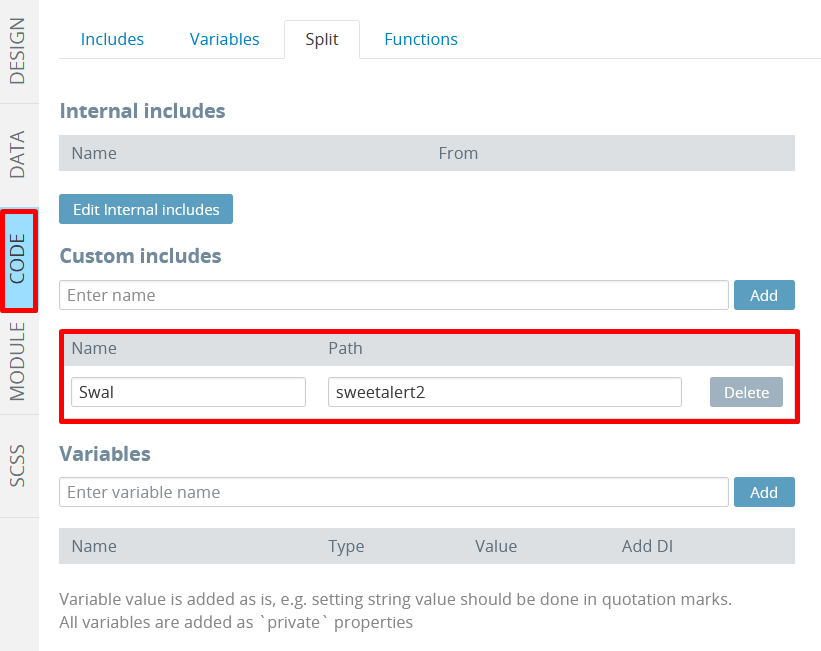This screenshot has width=821, height=651.
Task: Delete the Swal custom include
Action: coord(746,392)
